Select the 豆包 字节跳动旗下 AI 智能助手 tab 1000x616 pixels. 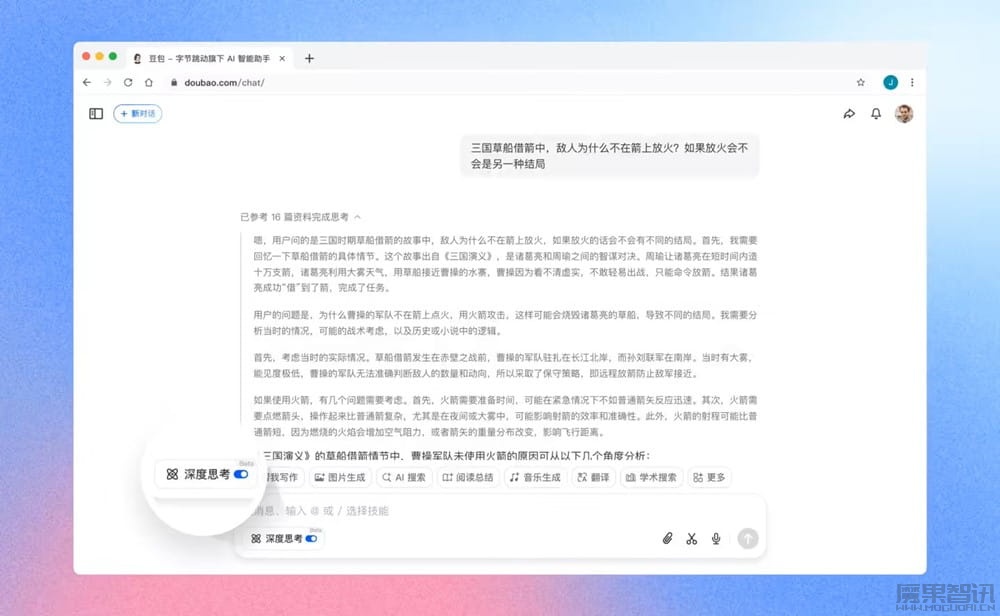pos(209,58)
